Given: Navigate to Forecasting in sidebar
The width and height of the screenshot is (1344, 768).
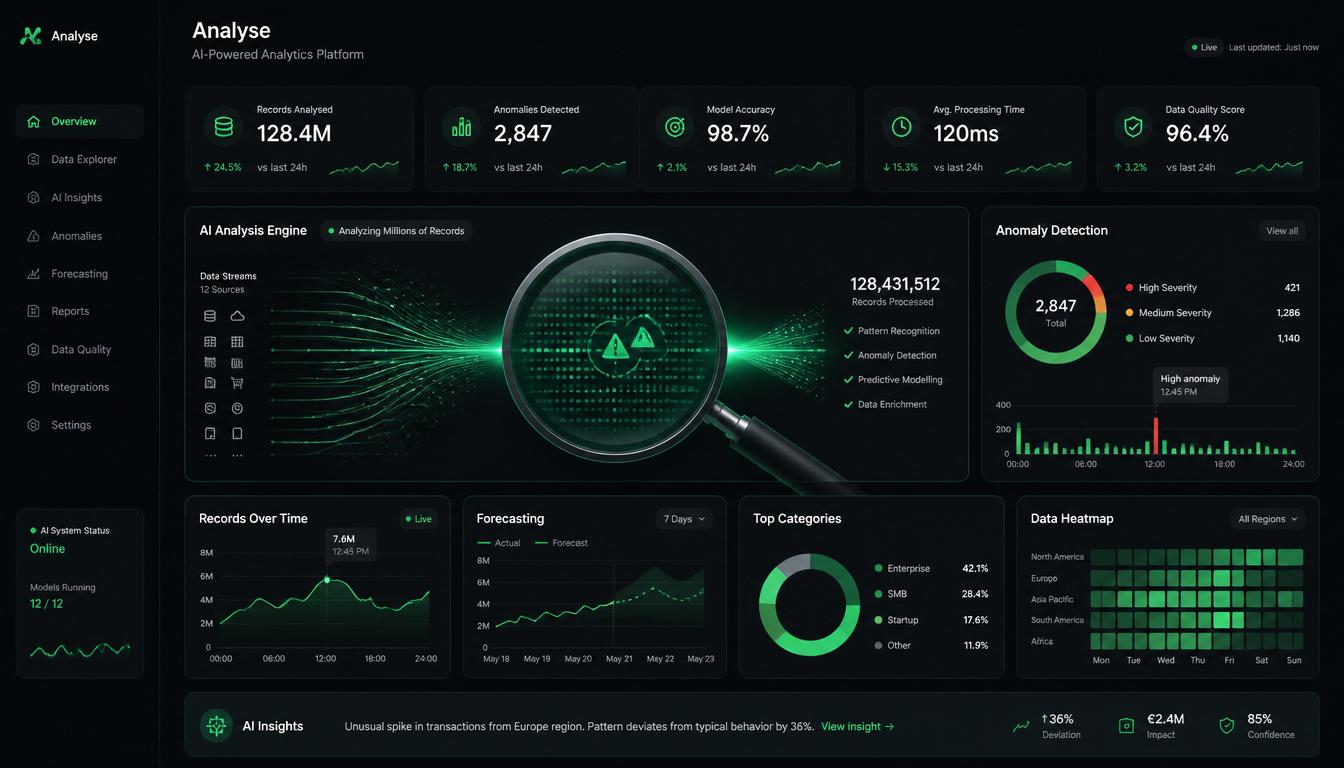Looking at the screenshot, I should [x=79, y=274].
